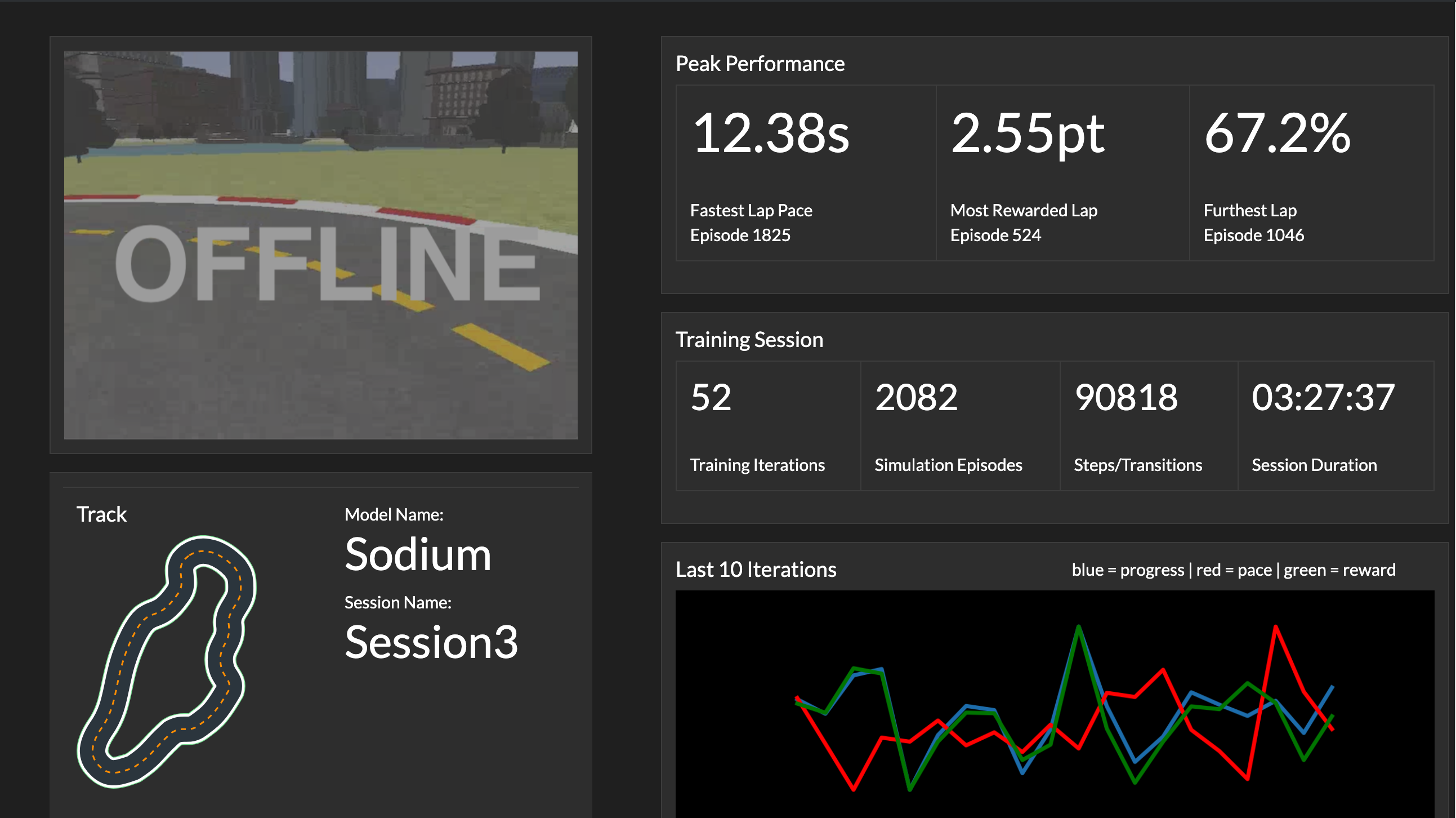Click the Last 10 Iterations chart title

click(x=756, y=570)
